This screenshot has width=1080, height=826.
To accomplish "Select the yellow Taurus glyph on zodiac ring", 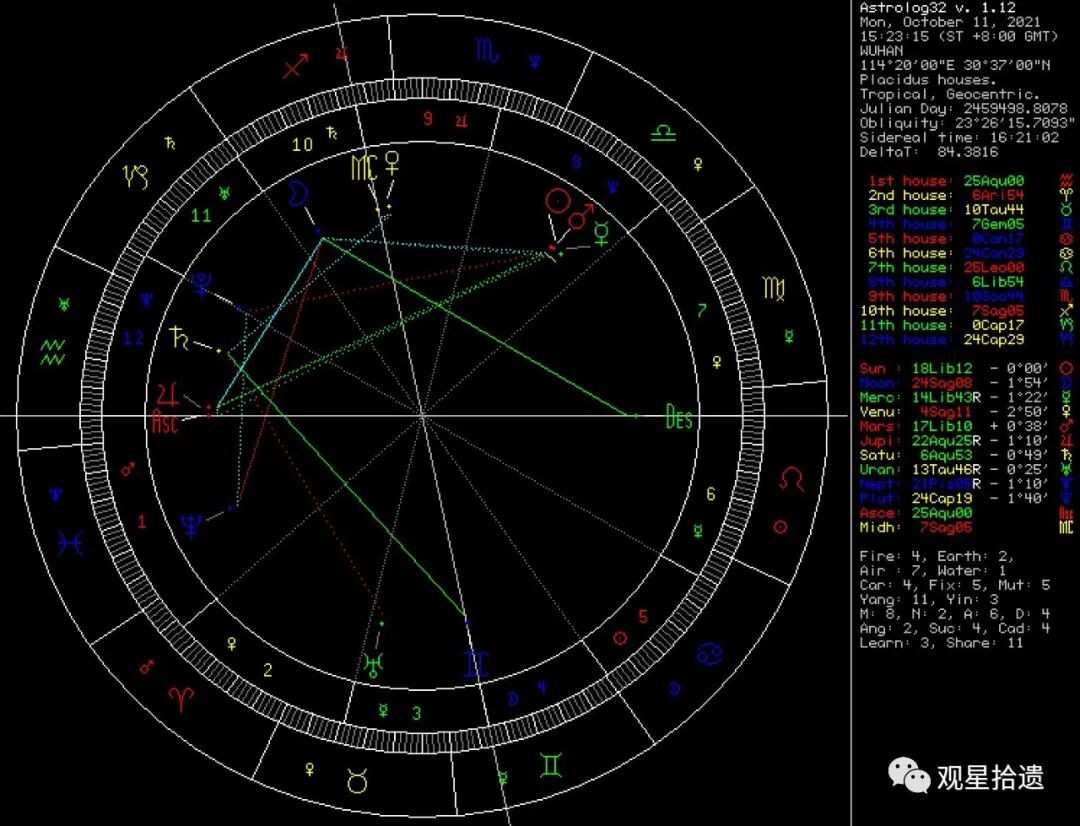I will tap(357, 781).
